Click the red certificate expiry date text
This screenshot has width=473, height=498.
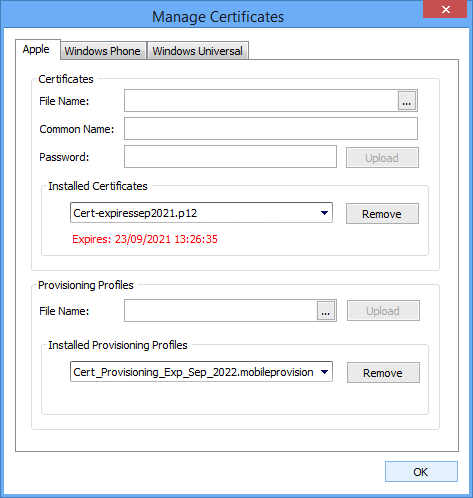click(x=145, y=239)
